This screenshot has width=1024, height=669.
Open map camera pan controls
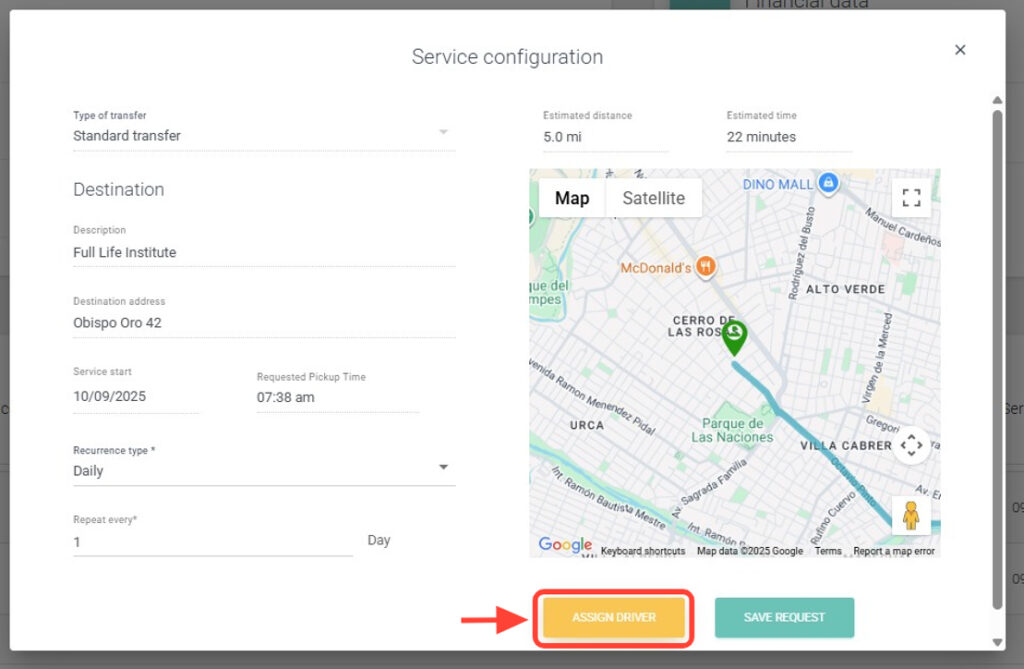pyautogui.click(x=911, y=445)
